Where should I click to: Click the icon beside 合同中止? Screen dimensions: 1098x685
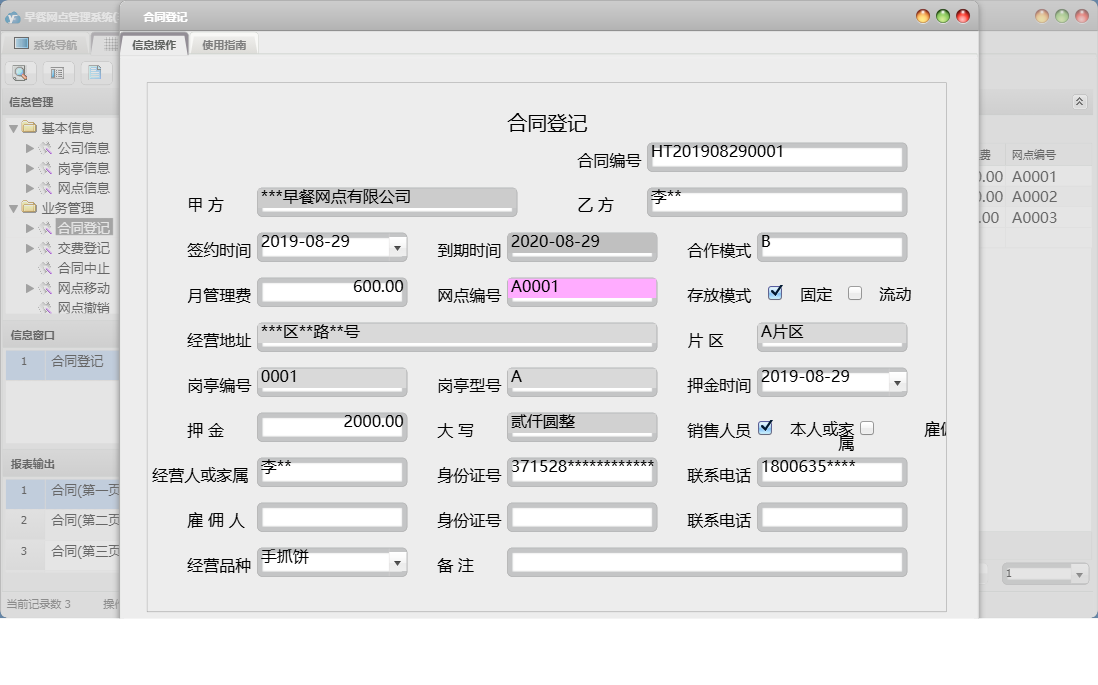coord(46,268)
